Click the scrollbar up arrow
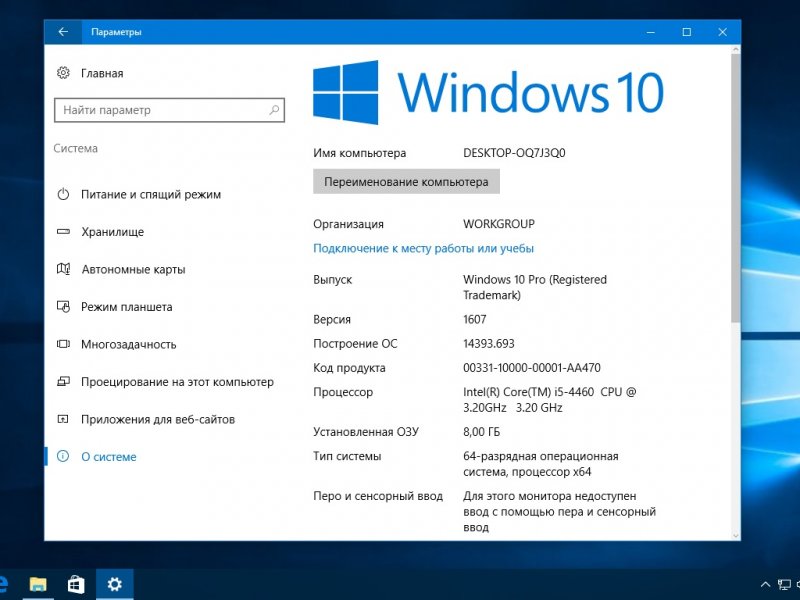800x600 pixels. point(735,49)
